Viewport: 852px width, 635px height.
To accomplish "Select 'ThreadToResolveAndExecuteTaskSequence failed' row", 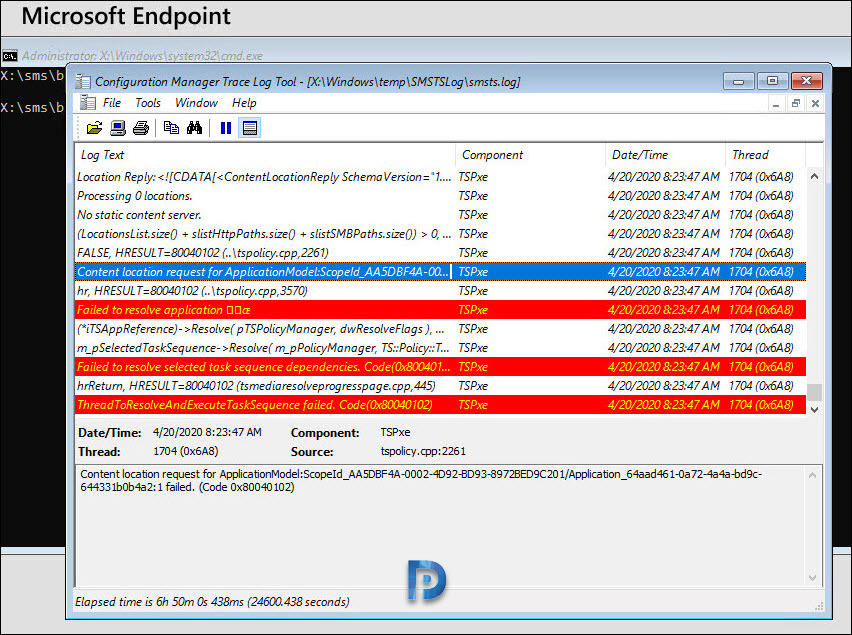I will click(440, 405).
